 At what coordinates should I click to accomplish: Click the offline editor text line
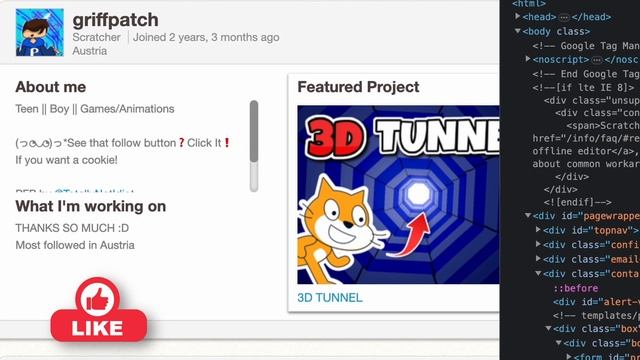[x=585, y=151]
